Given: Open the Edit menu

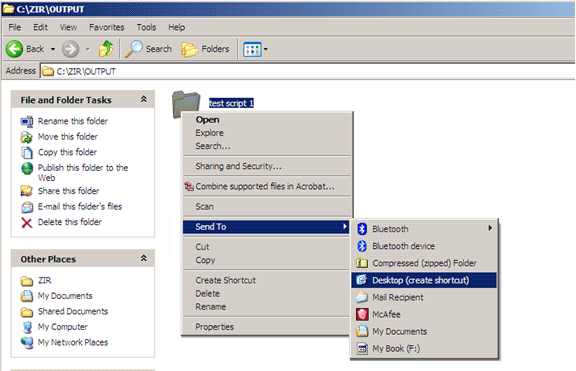Looking at the screenshot, I should click(40, 27).
